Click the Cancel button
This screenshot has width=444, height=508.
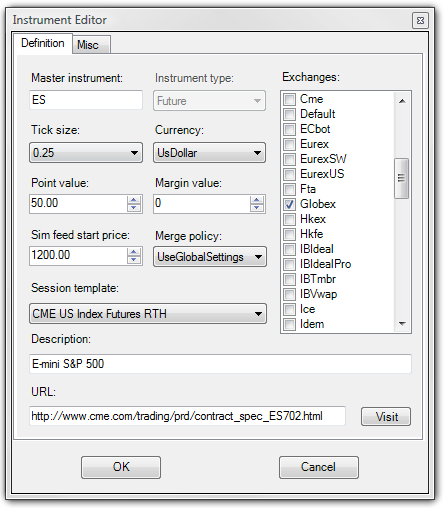pyautogui.click(x=319, y=467)
